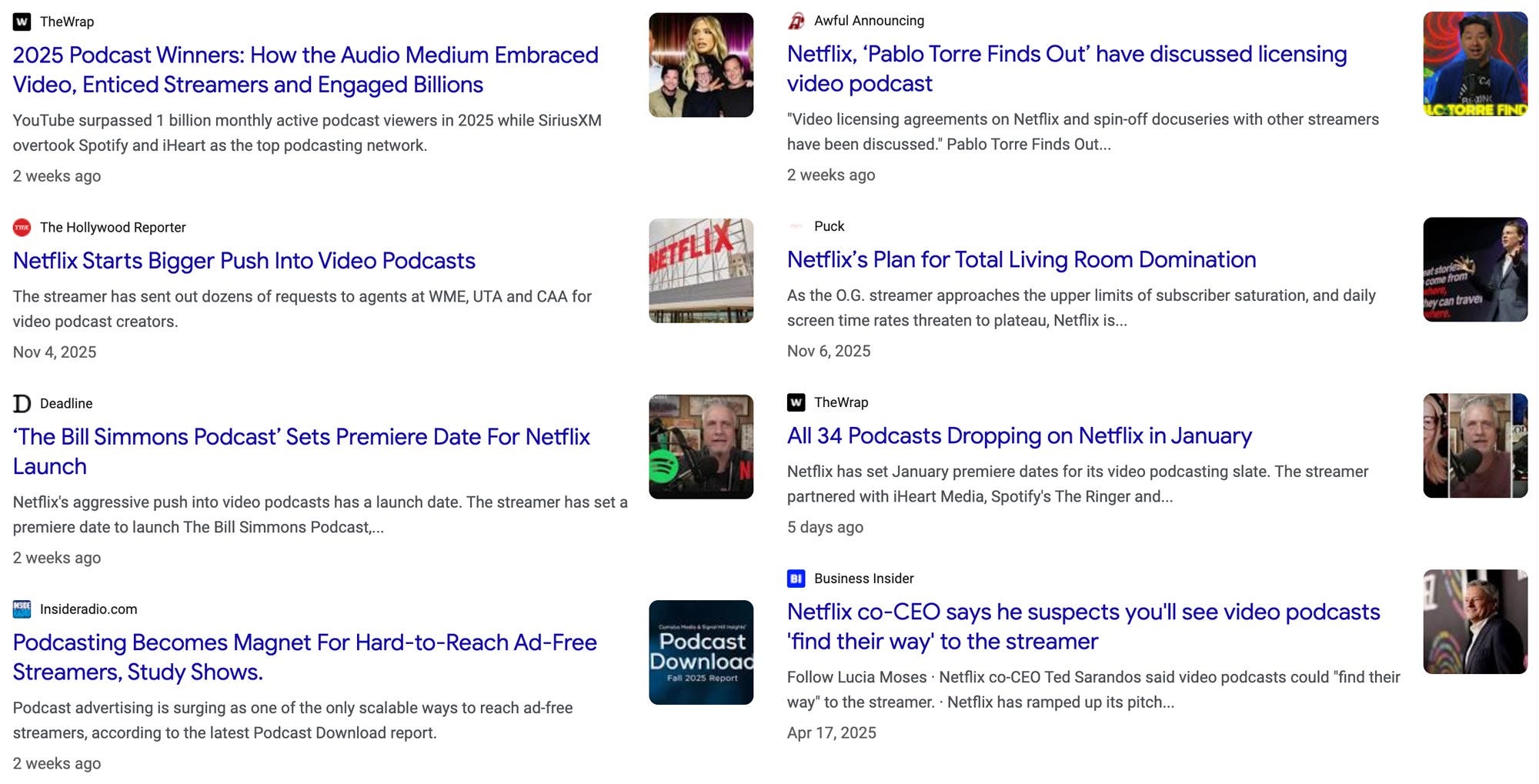Image resolution: width=1539 pixels, height=784 pixels.
Task: Click '2 weeks ago' under Deadline article
Action: point(57,559)
